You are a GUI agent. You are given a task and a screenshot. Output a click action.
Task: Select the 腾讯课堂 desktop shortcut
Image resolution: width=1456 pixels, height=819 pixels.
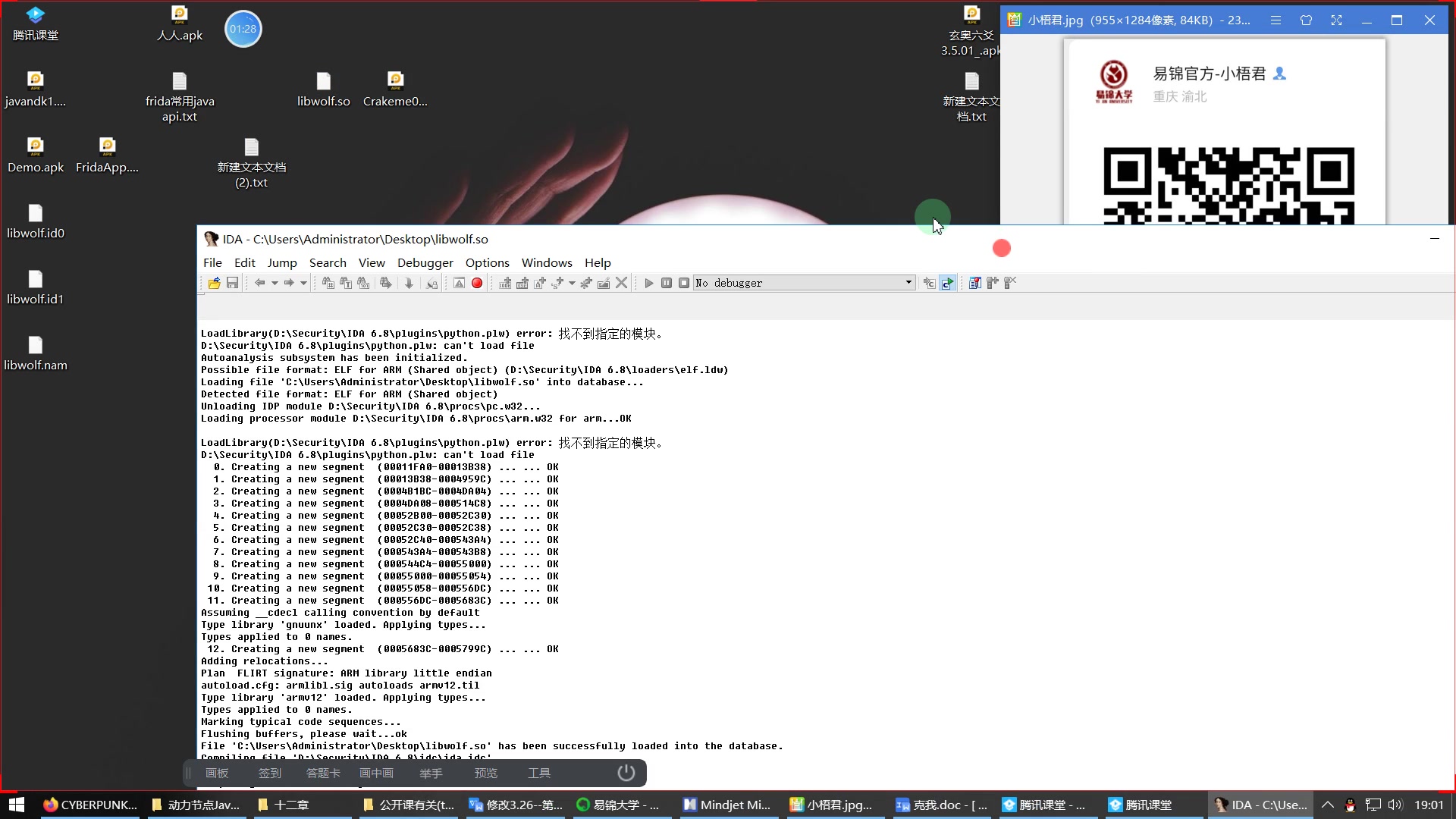coord(36,24)
